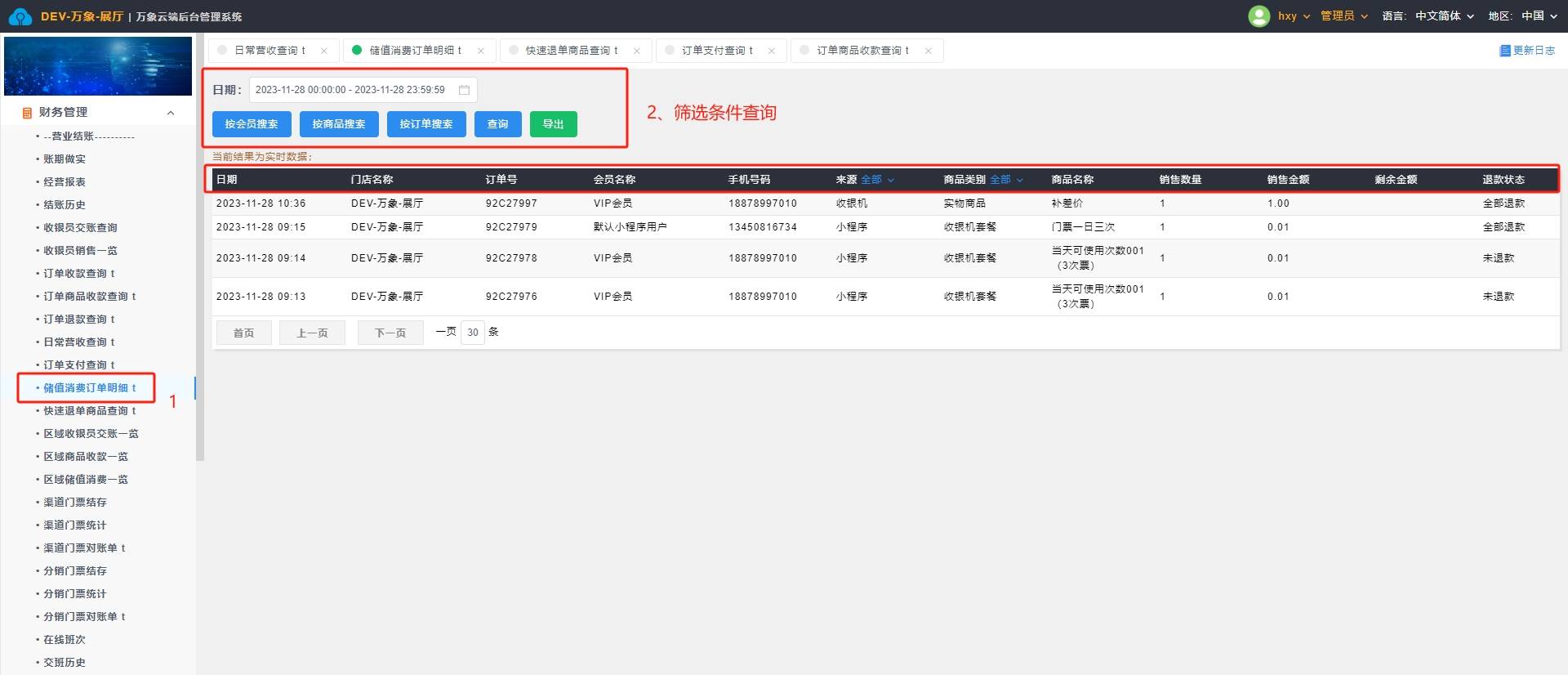The width and height of the screenshot is (1568, 675).
Task: Open the 来源 全部 filter dropdown
Action: [877, 180]
